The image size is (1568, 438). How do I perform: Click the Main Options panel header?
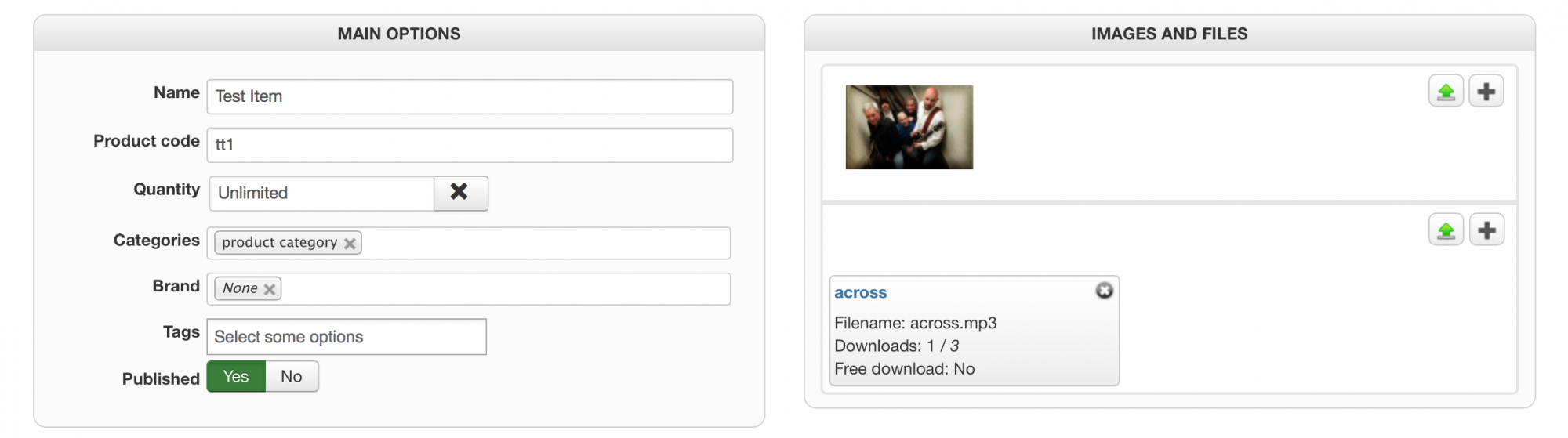tap(399, 34)
